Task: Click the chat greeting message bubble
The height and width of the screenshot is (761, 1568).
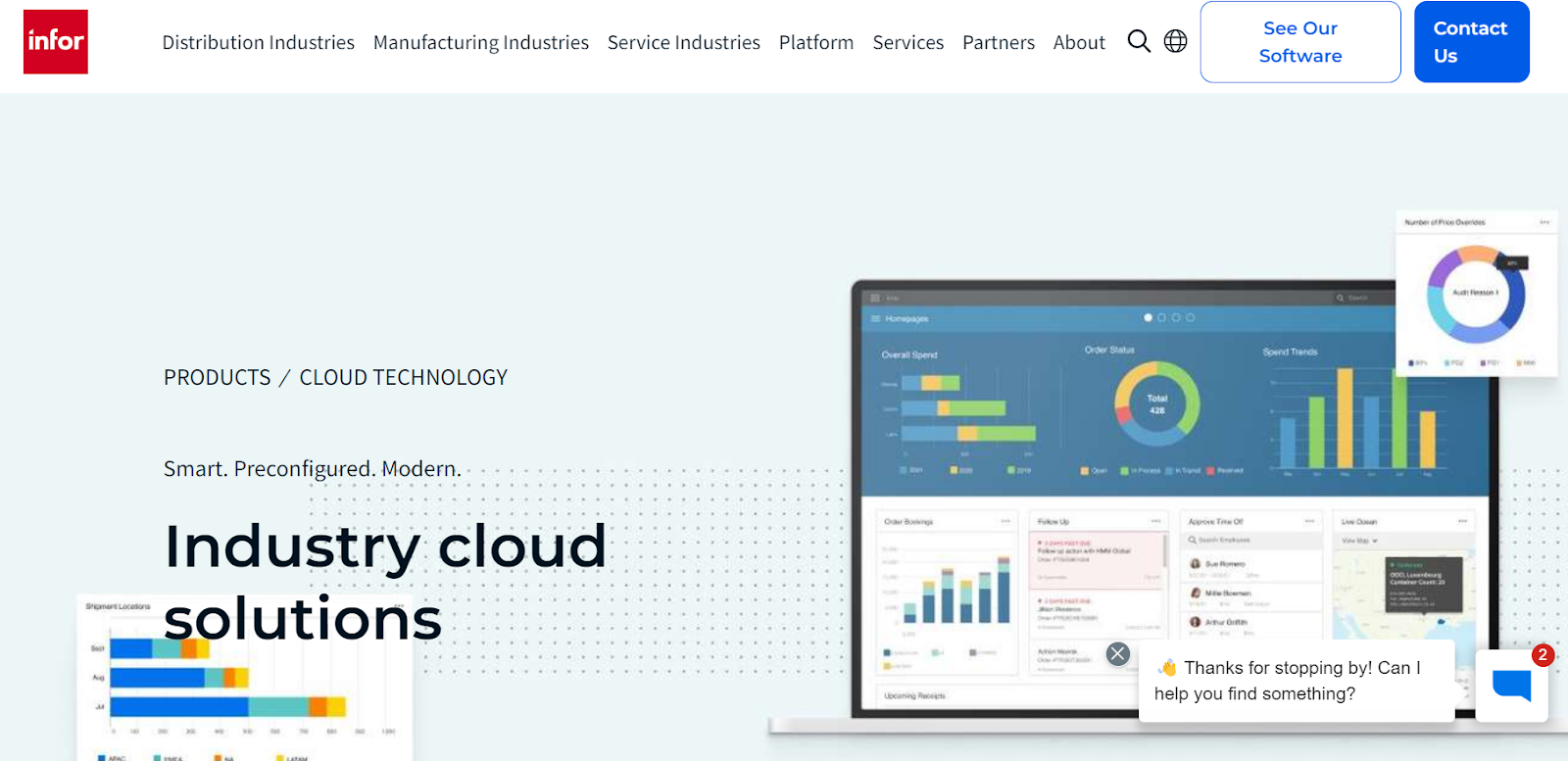Action: point(1297,681)
